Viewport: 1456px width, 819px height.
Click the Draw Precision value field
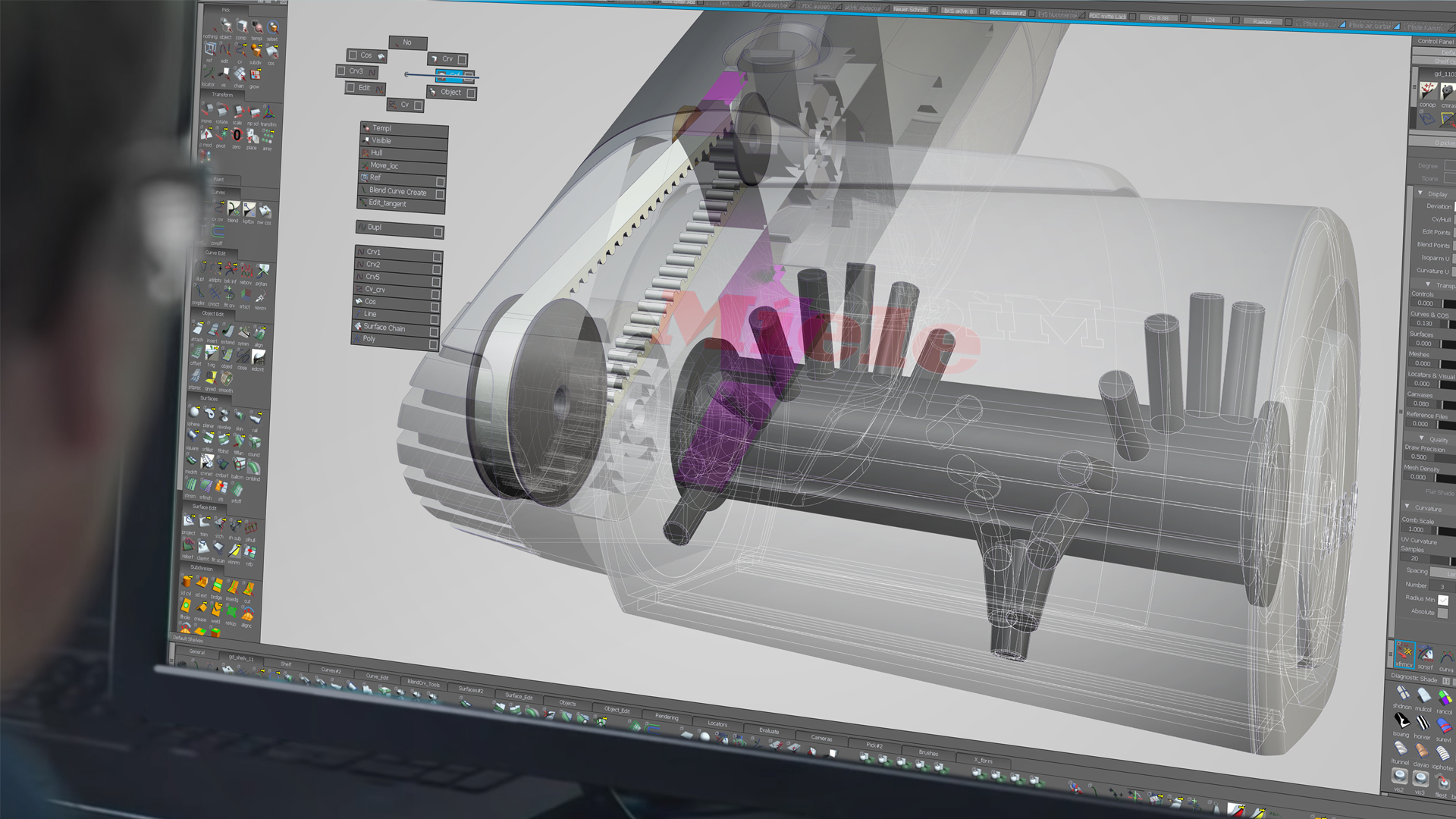coord(1420,457)
